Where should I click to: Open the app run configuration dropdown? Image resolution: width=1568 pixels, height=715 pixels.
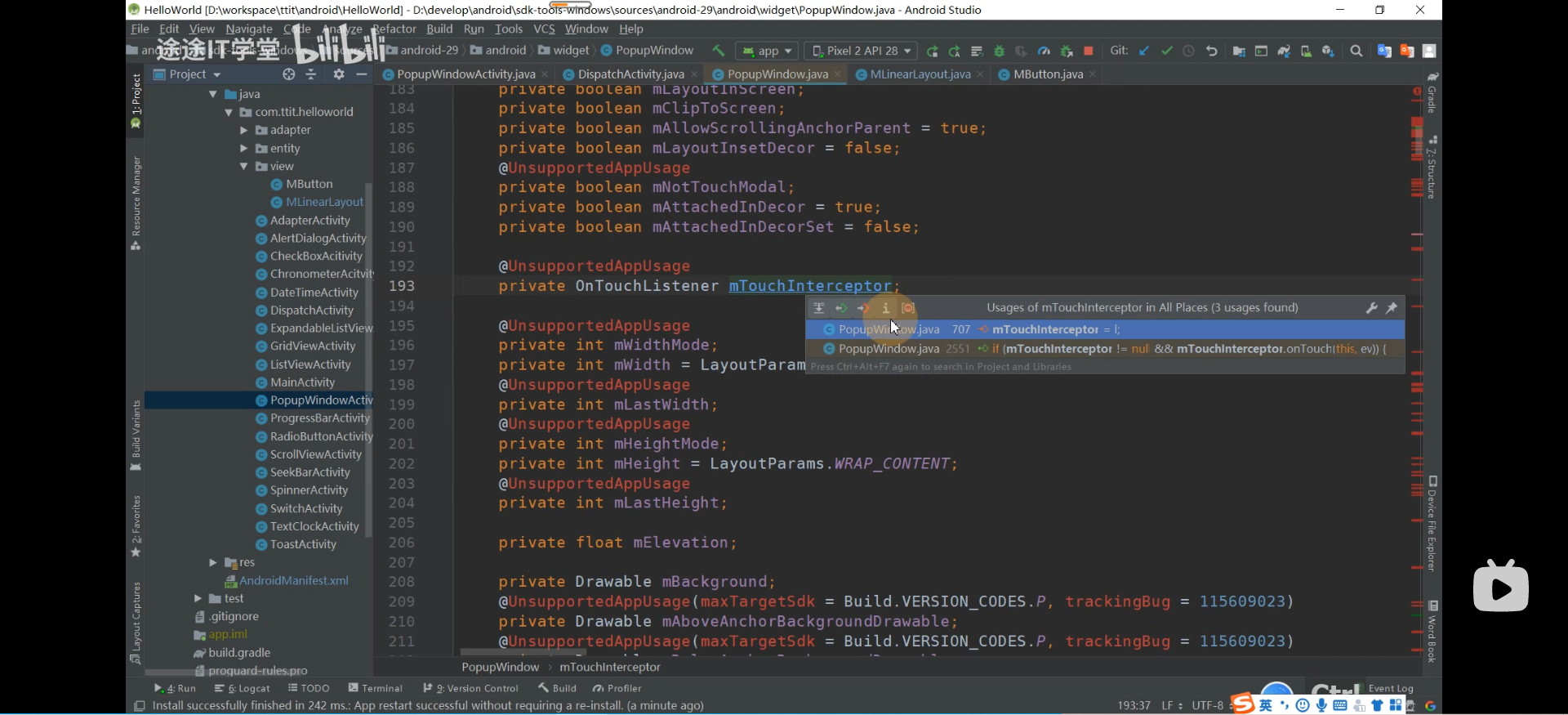(765, 51)
